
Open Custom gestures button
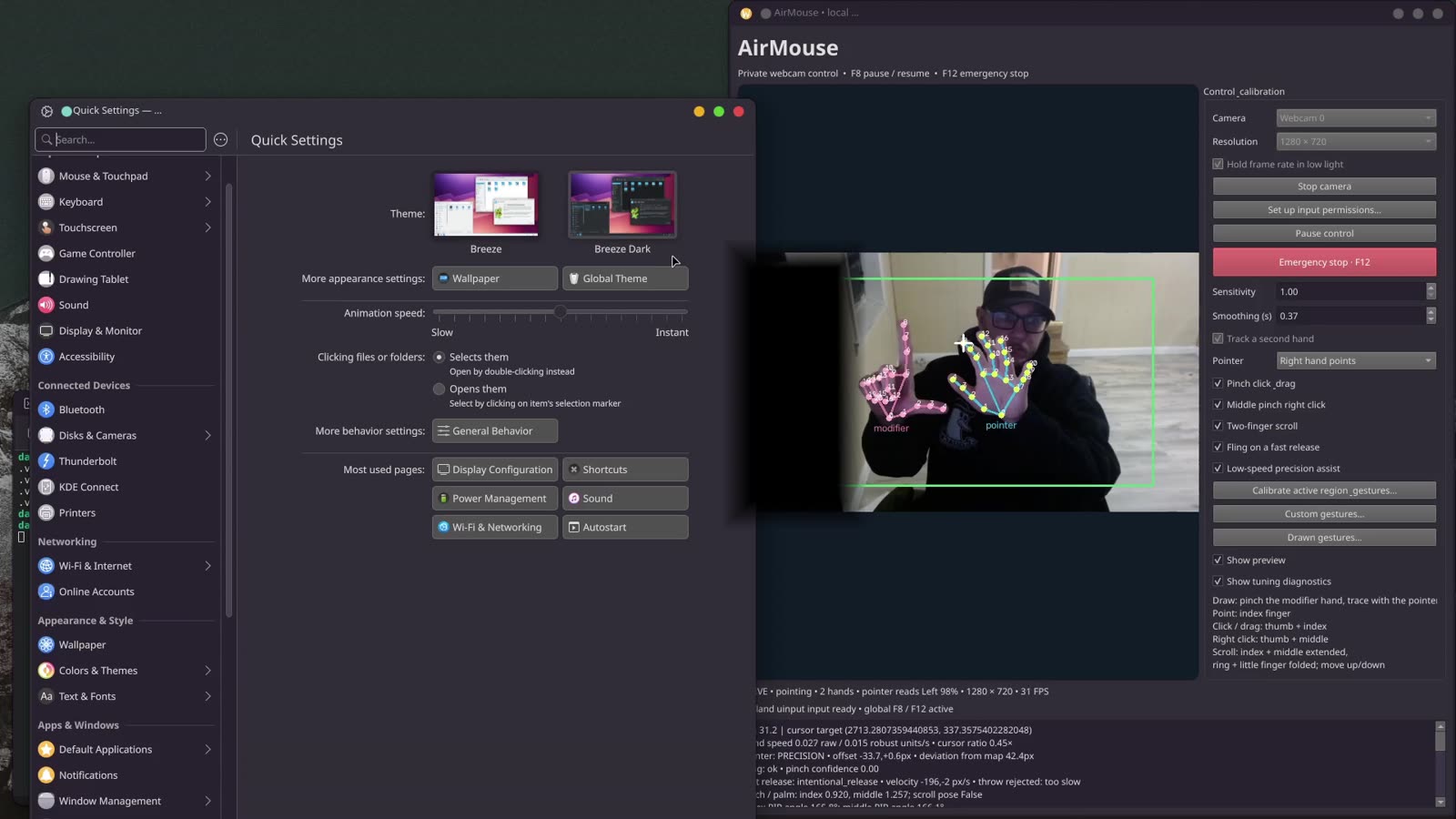1324,514
